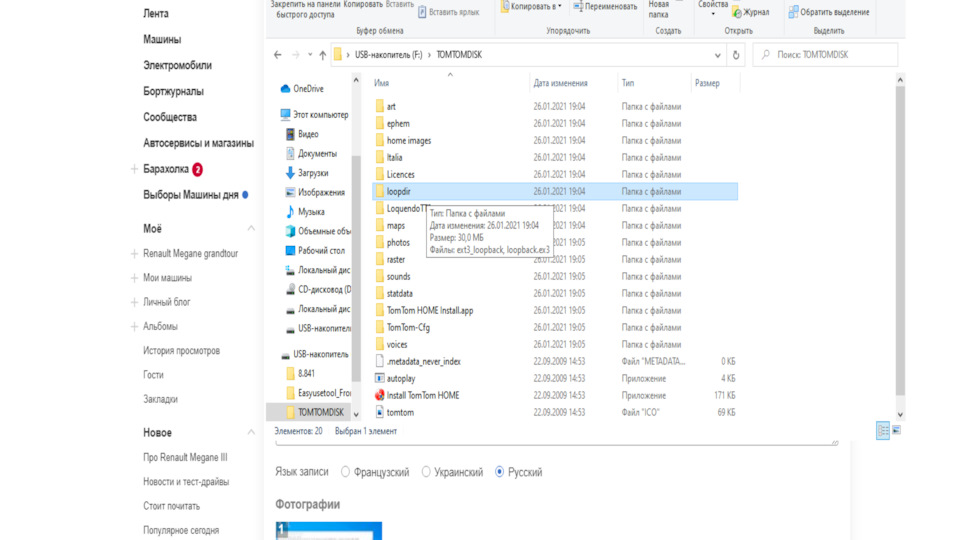The width and height of the screenshot is (960, 540).
Task: Open the Лента site menu link
Action: 156,13
